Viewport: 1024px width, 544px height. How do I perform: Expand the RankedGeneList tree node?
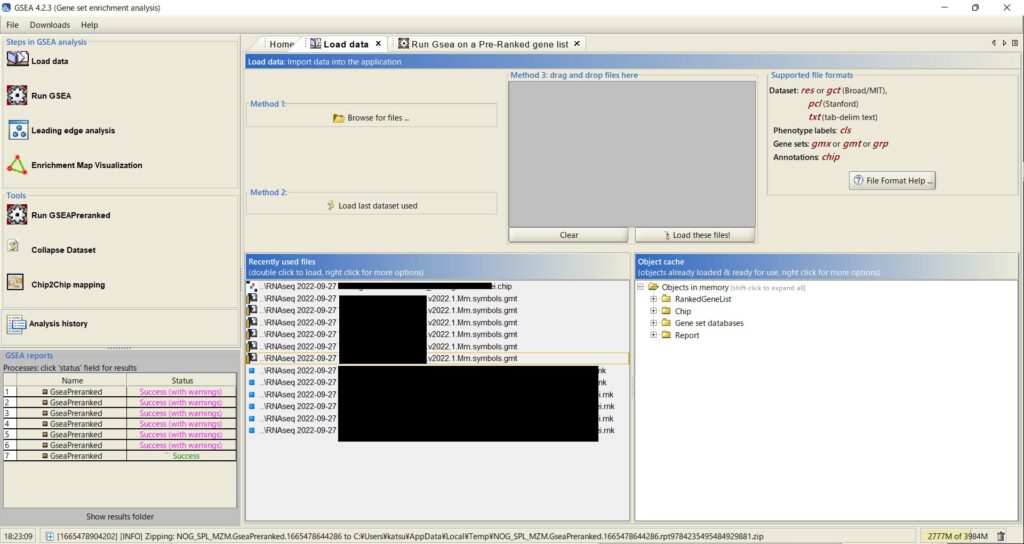tap(653, 299)
